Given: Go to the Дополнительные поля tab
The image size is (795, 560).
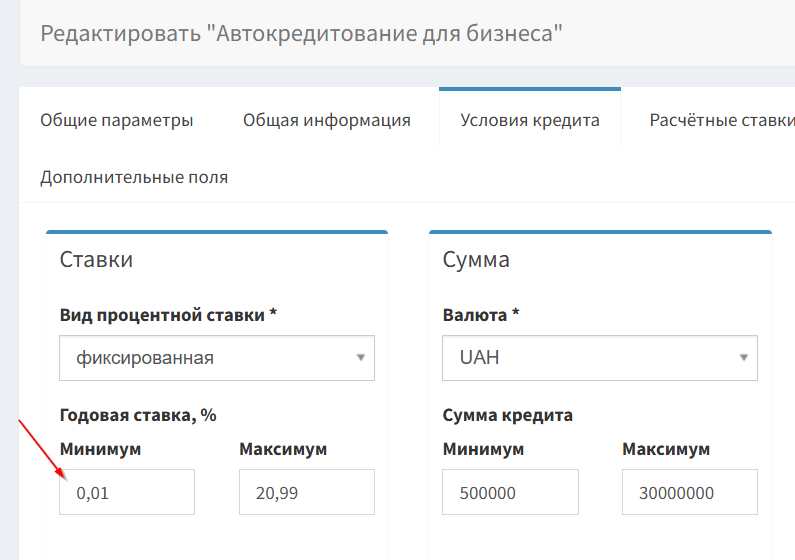Looking at the screenshot, I should tap(134, 177).
